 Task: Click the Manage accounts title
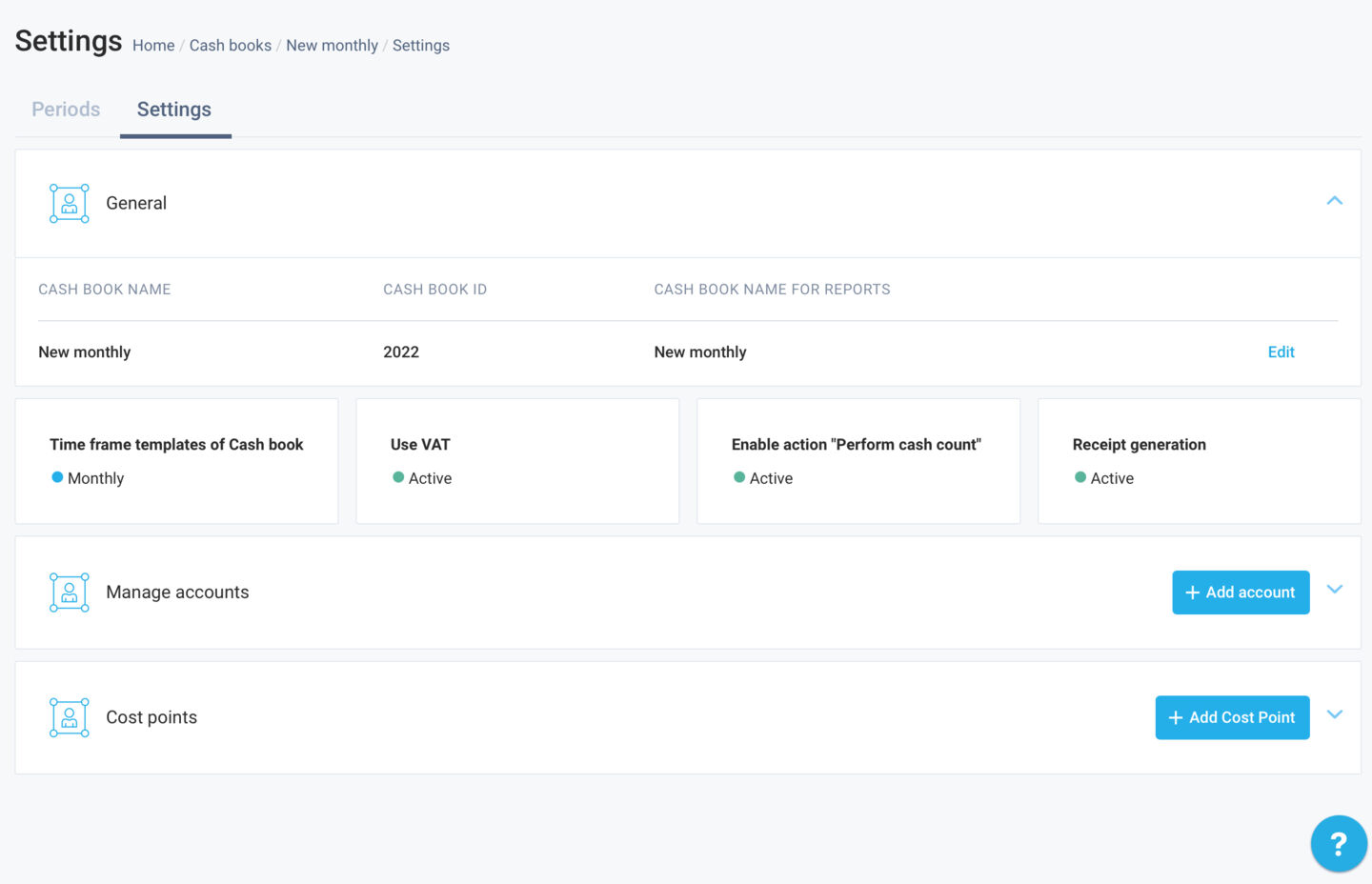pos(177,593)
